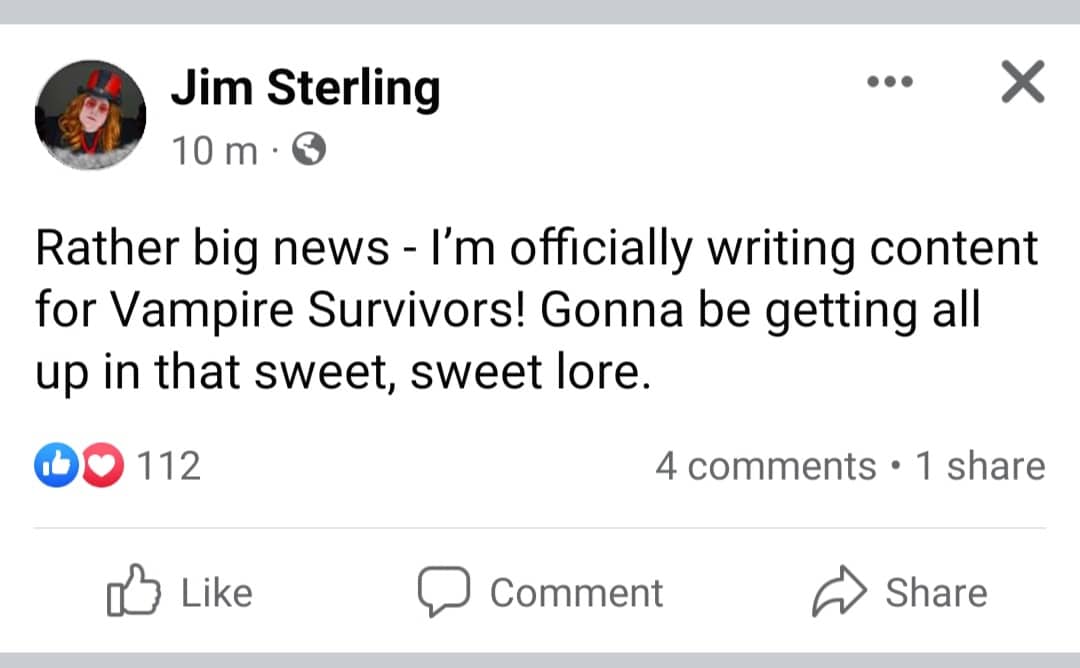This screenshot has width=1080, height=668.
Task: Click the 'Rather big news' opening line
Action: pyautogui.click(x=212, y=250)
